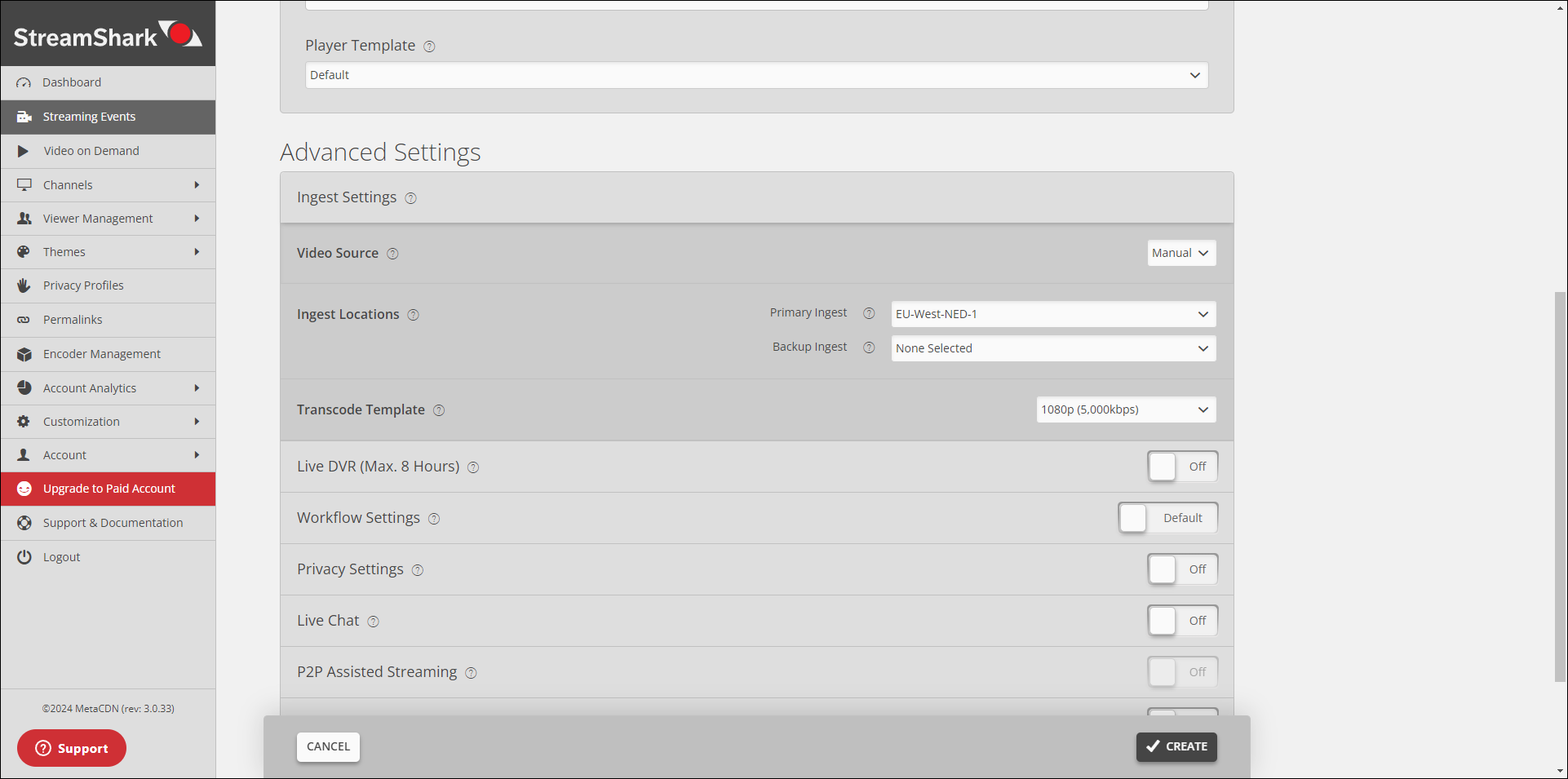Image resolution: width=1568 pixels, height=779 pixels.
Task: Switch on the Live Chat toggle
Action: (1181, 621)
